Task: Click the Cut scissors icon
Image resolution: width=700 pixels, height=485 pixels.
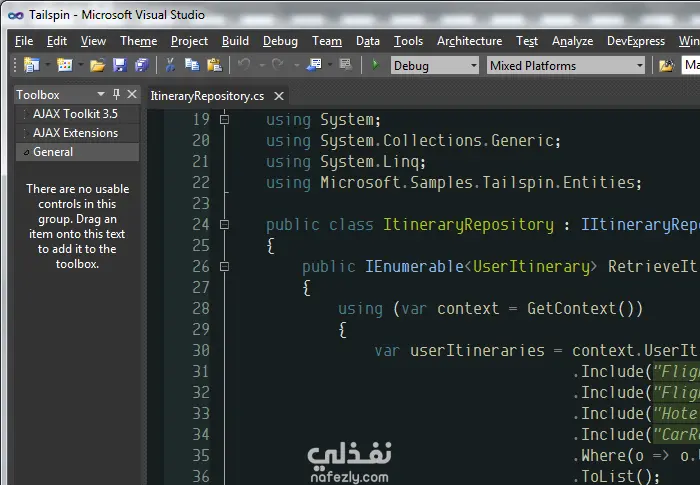Action: (x=170, y=65)
